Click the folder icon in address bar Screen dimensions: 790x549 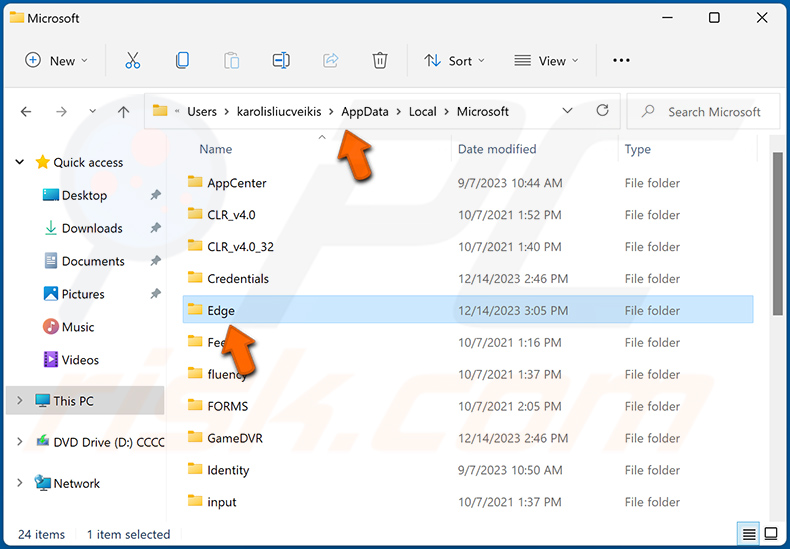coord(160,110)
